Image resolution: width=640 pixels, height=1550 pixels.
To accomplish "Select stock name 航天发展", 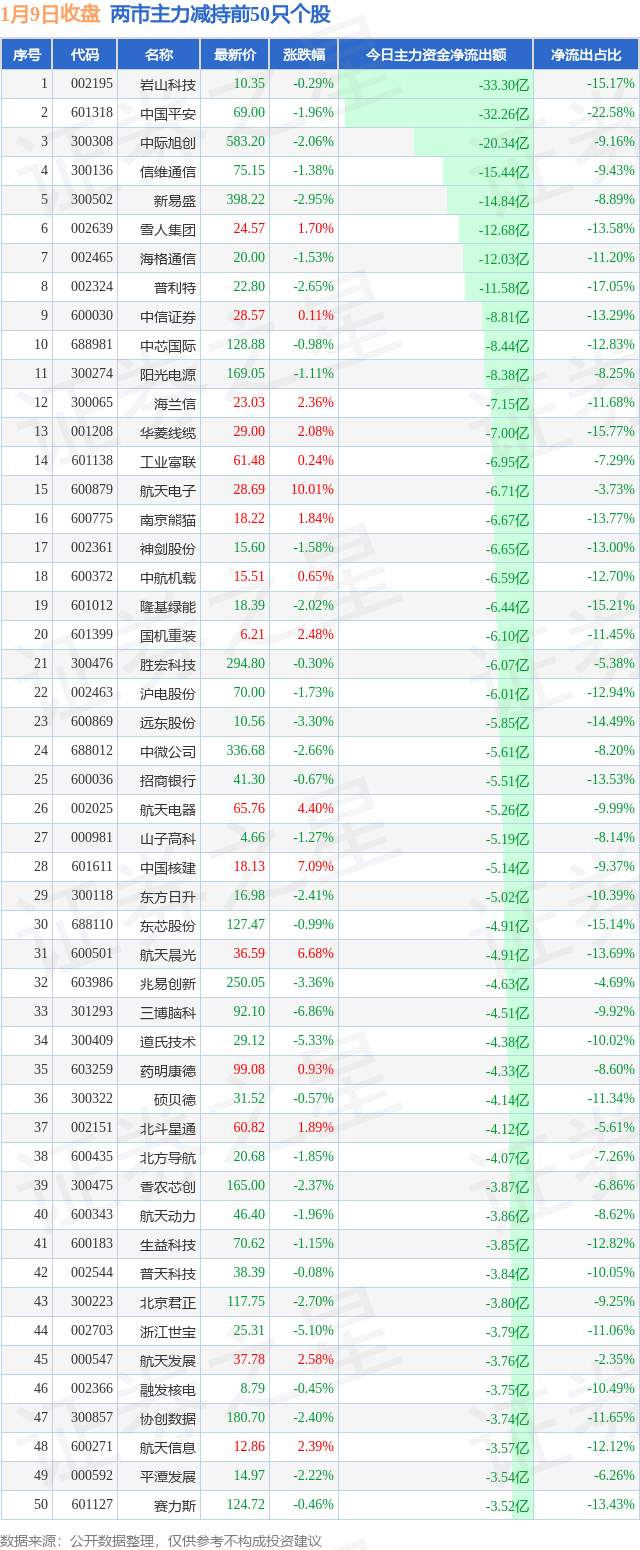I will 169,1360.
